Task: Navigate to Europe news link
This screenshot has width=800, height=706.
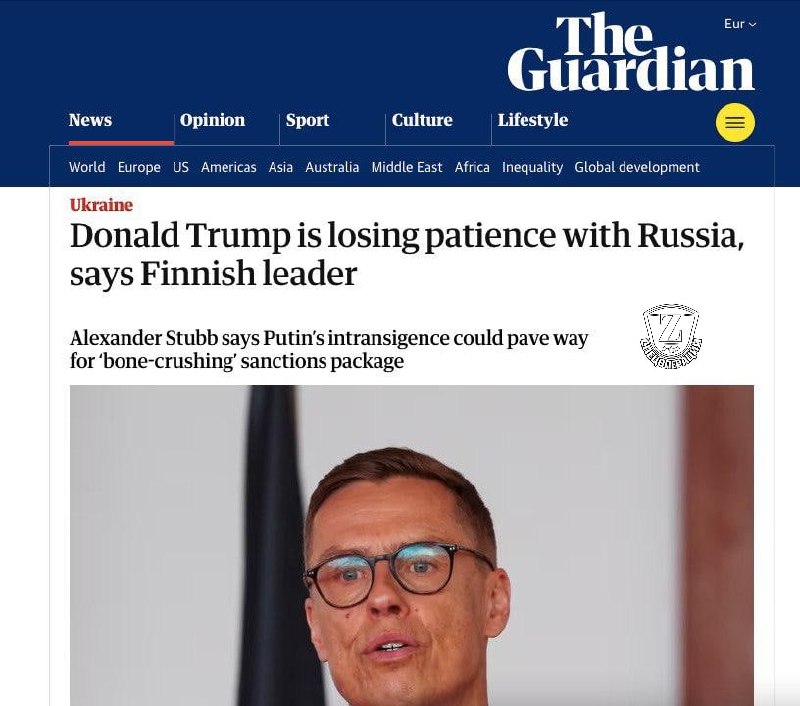Action: pyautogui.click(x=139, y=167)
